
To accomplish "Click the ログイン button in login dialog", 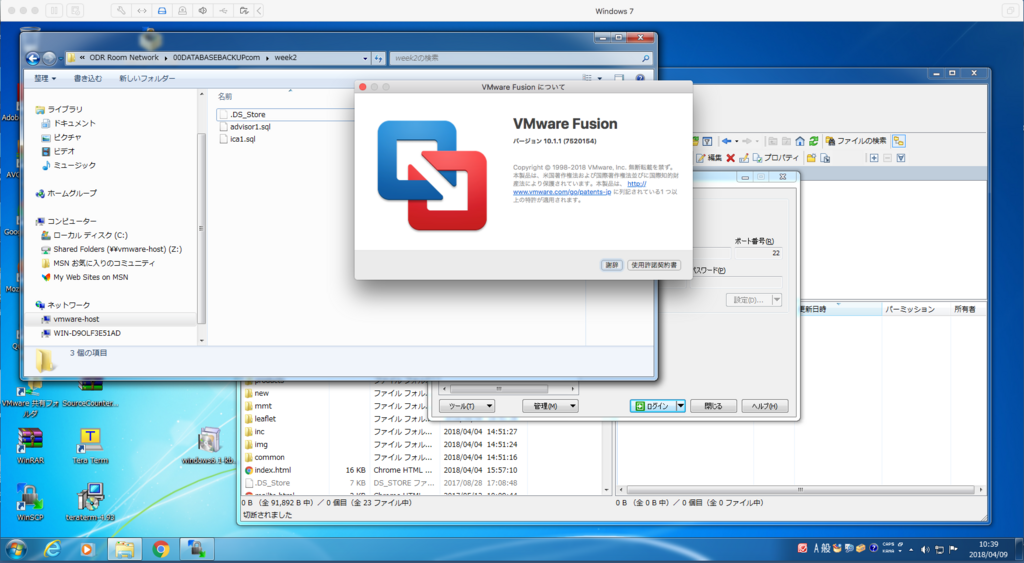I will point(653,406).
